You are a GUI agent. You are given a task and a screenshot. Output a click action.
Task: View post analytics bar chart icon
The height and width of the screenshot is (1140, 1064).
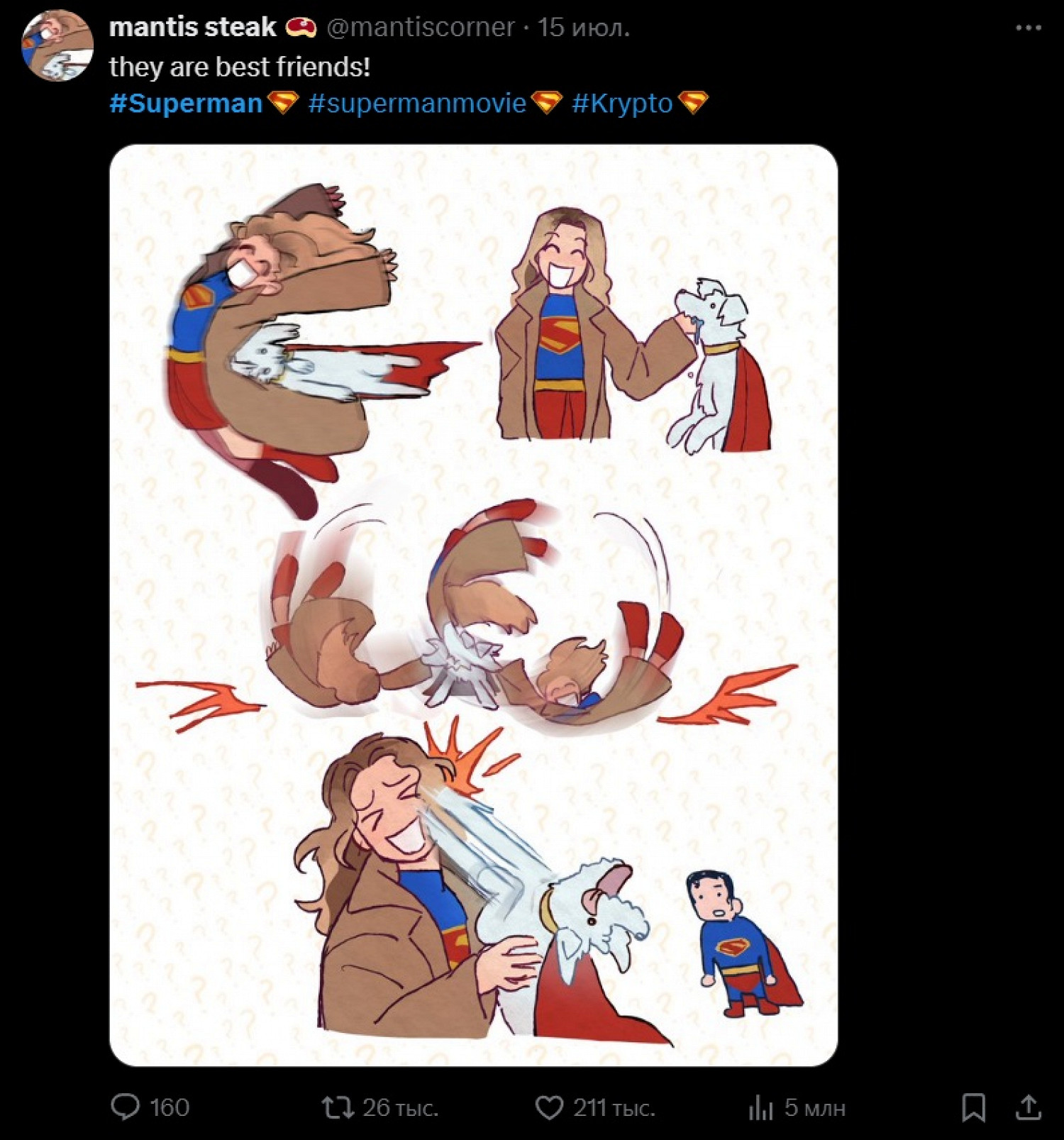(760, 1107)
